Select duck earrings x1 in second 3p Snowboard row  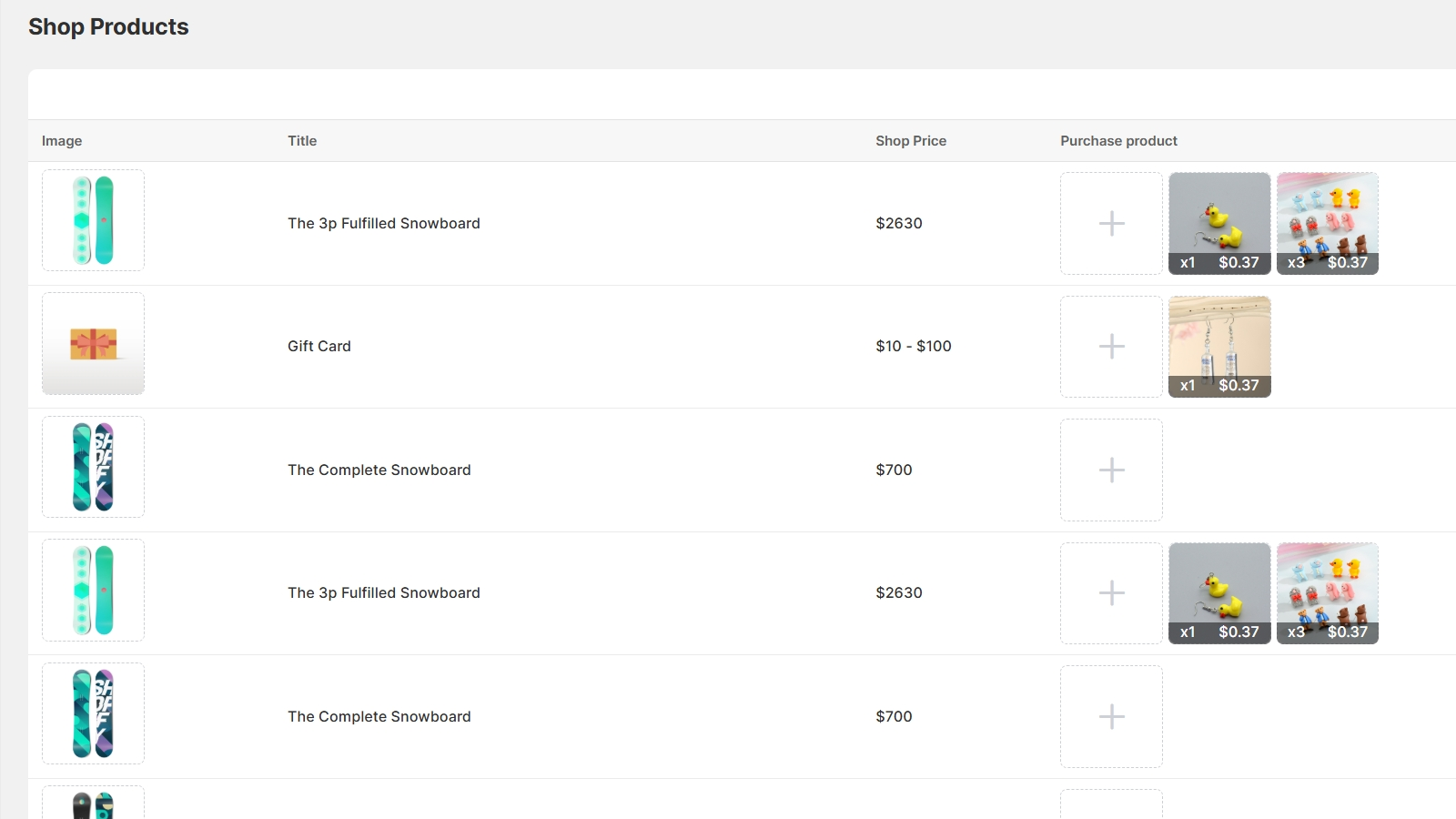[x=1219, y=593]
